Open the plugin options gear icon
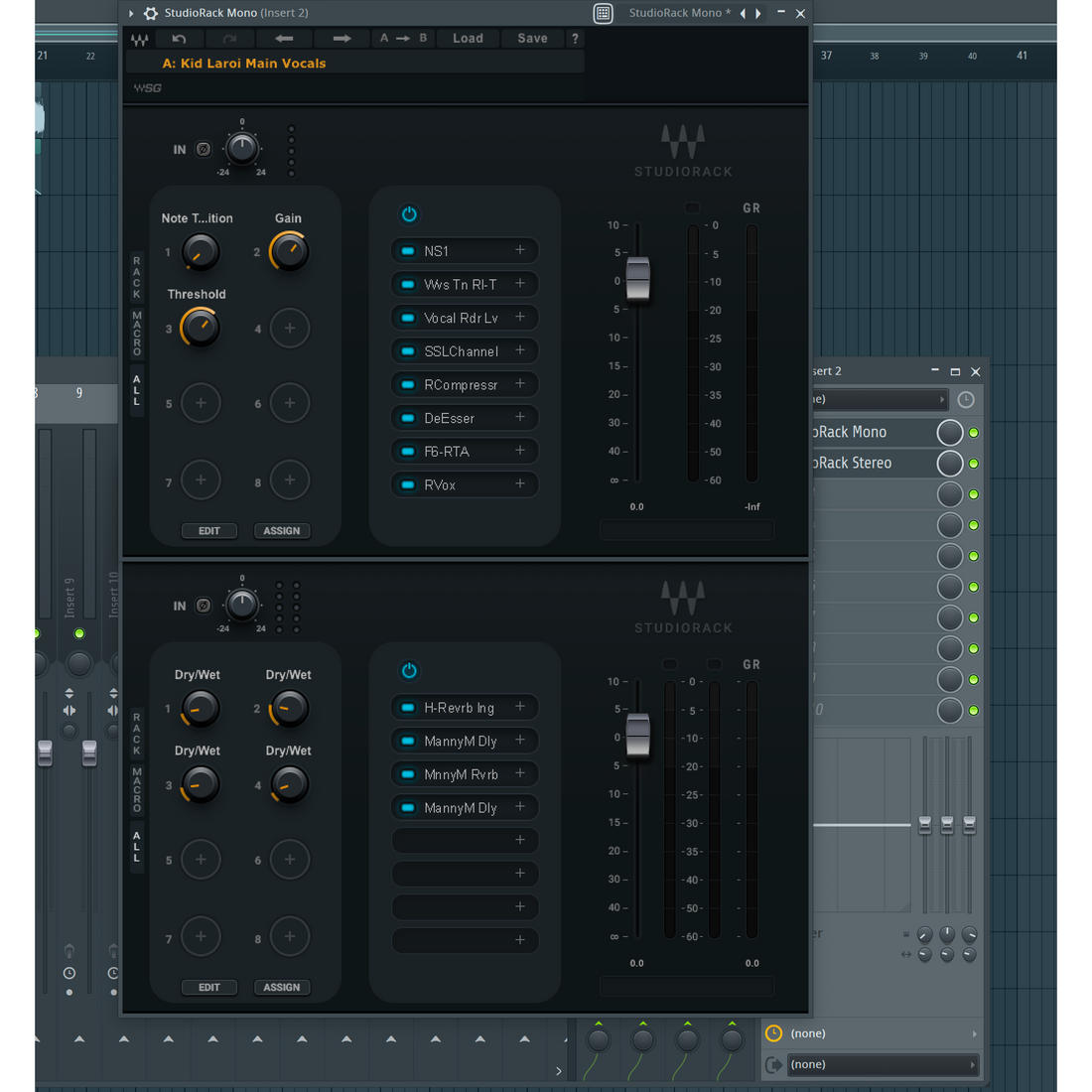The height and width of the screenshot is (1092, 1092). coord(151,13)
